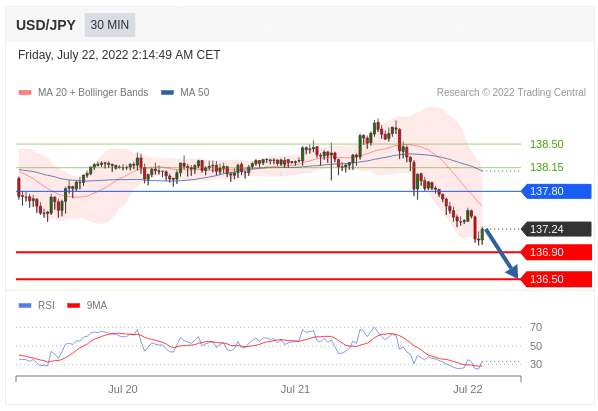598x411 pixels.
Task: Click the 9MA legend red swatch
Action: (x=74, y=305)
